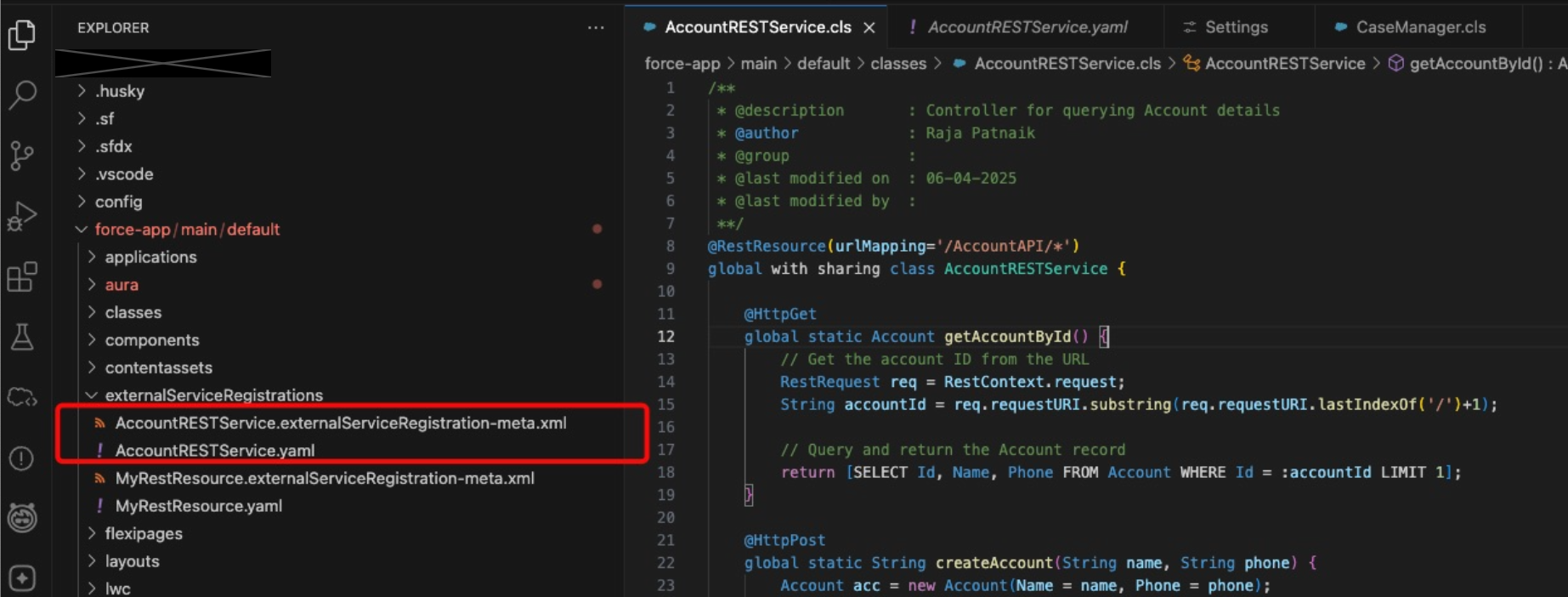Open Source Control view in activity bar
The image size is (1568, 597).
[22, 156]
